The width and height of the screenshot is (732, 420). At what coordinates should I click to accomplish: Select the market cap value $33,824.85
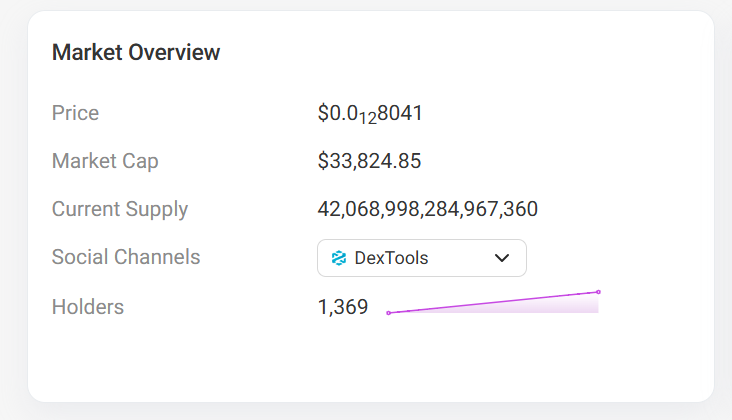tap(369, 161)
